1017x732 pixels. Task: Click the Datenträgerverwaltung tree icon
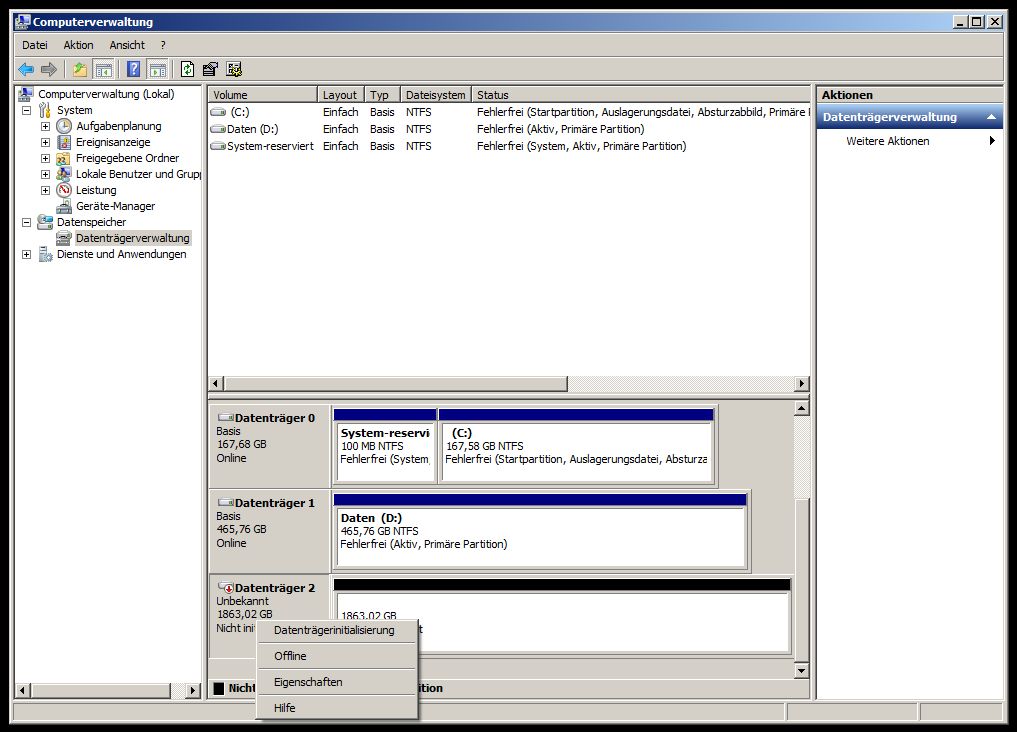[x=64, y=239]
